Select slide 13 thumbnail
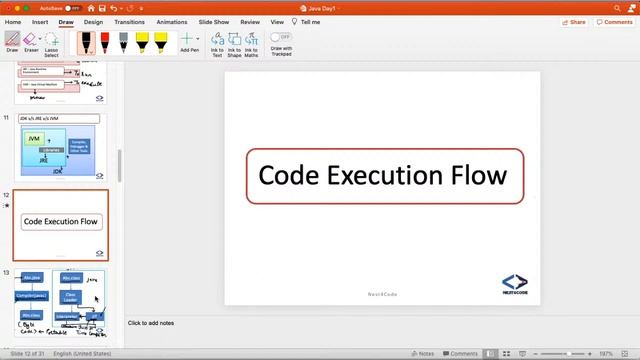Image resolution: width=640 pixels, height=360 pixels. (x=60, y=302)
